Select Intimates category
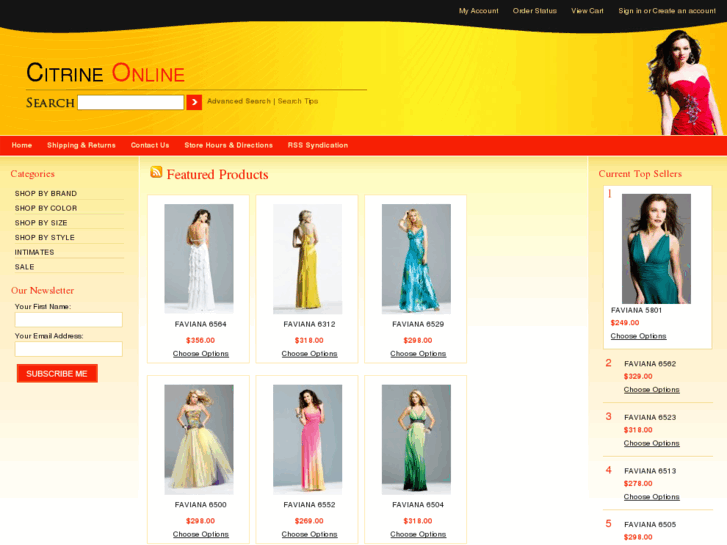Screen dimensions: 727x545 (x=34, y=252)
